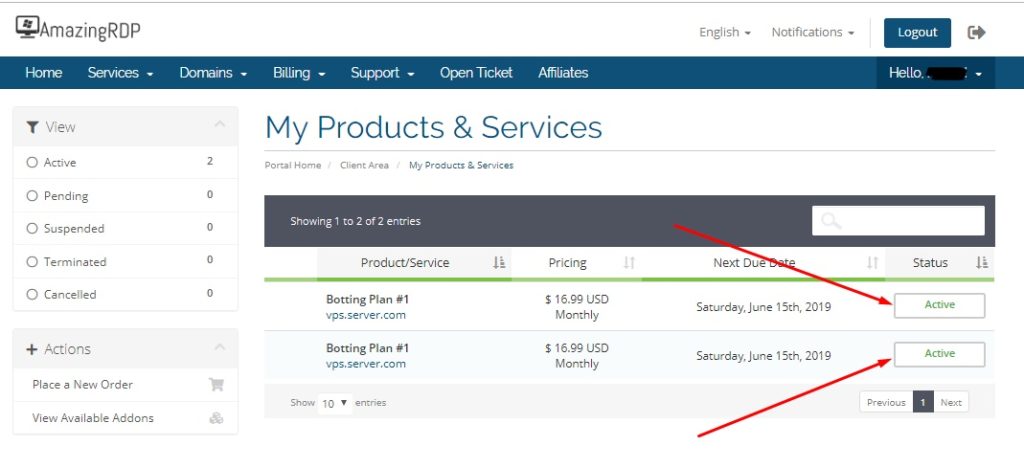This screenshot has height=468, width=1024.
Task: Click first row Saturday, June 15th, 2019 date
Action: [763, 307]
